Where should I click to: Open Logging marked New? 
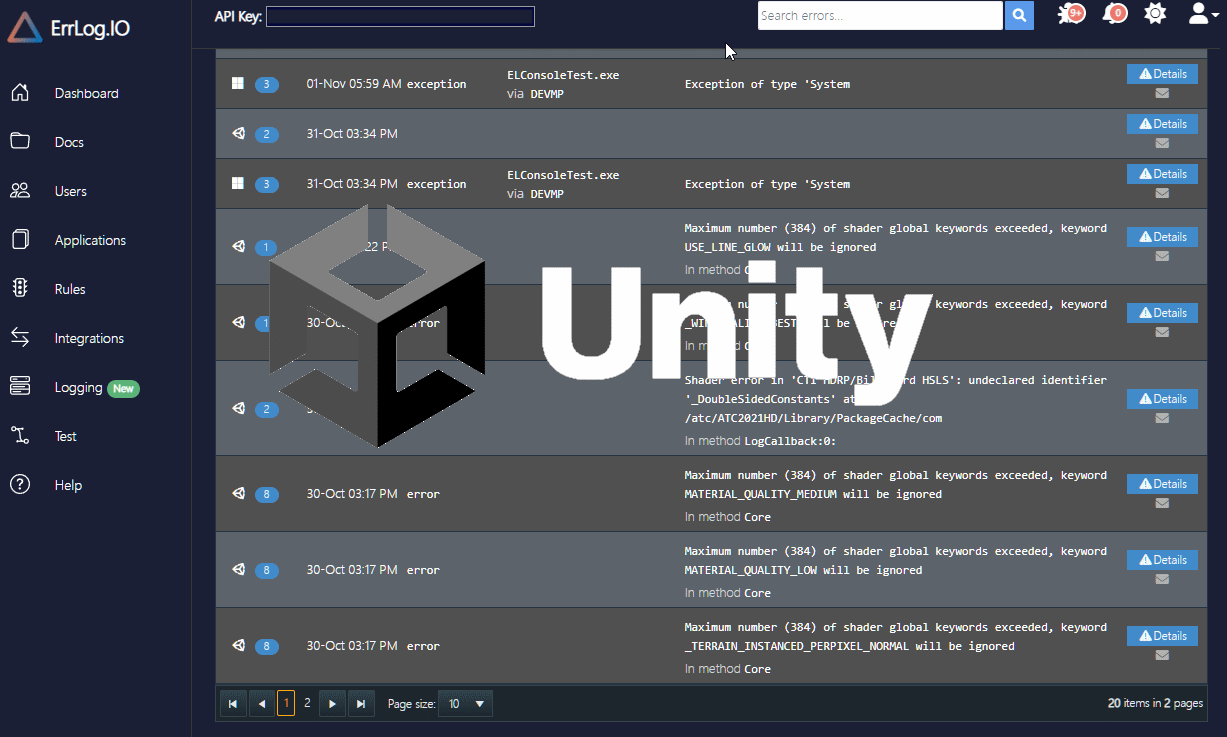click(79, 387)
